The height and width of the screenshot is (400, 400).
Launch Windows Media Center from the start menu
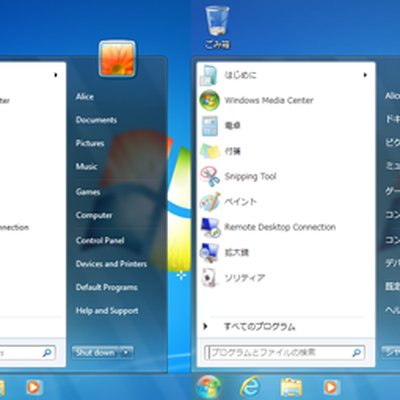click(x=286, y=100)
